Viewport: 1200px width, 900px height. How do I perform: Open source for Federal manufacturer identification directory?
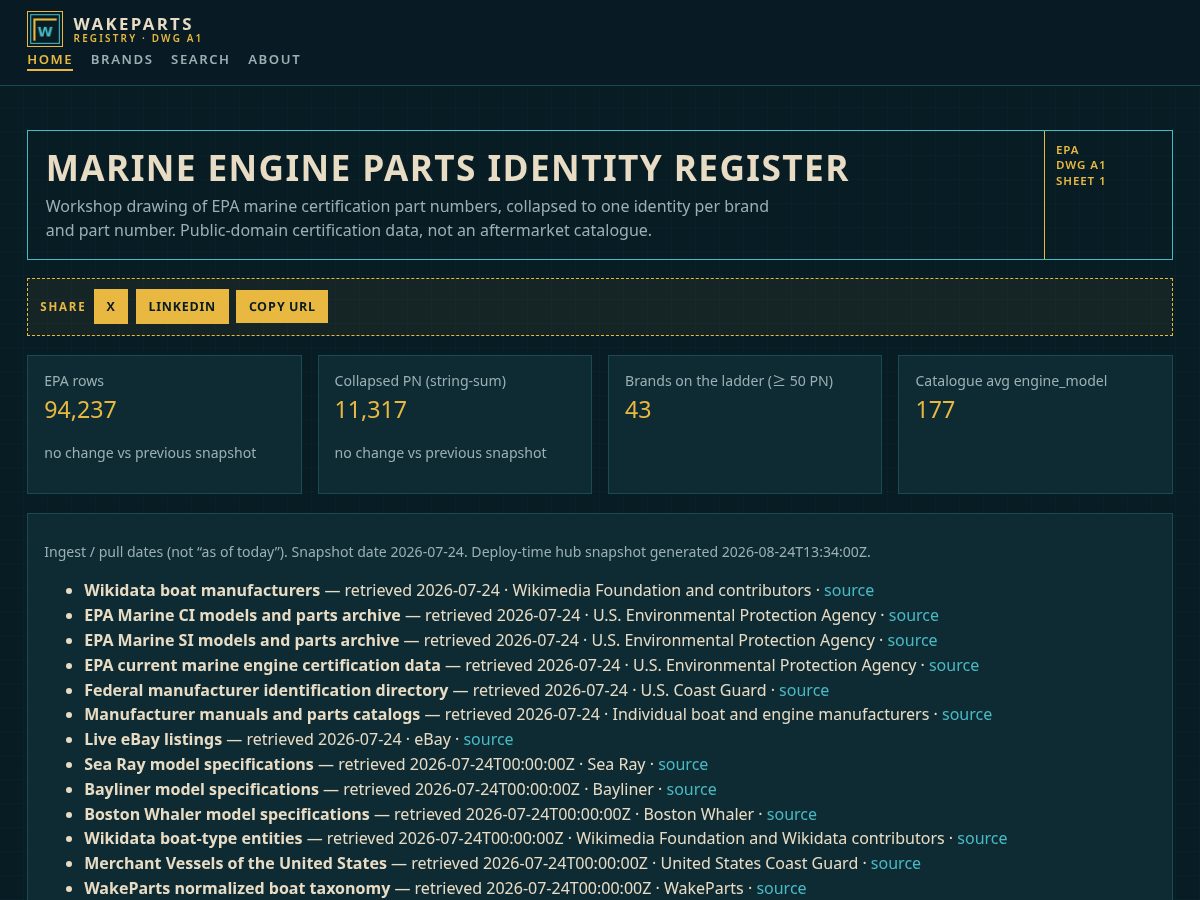tap(804, 690)
